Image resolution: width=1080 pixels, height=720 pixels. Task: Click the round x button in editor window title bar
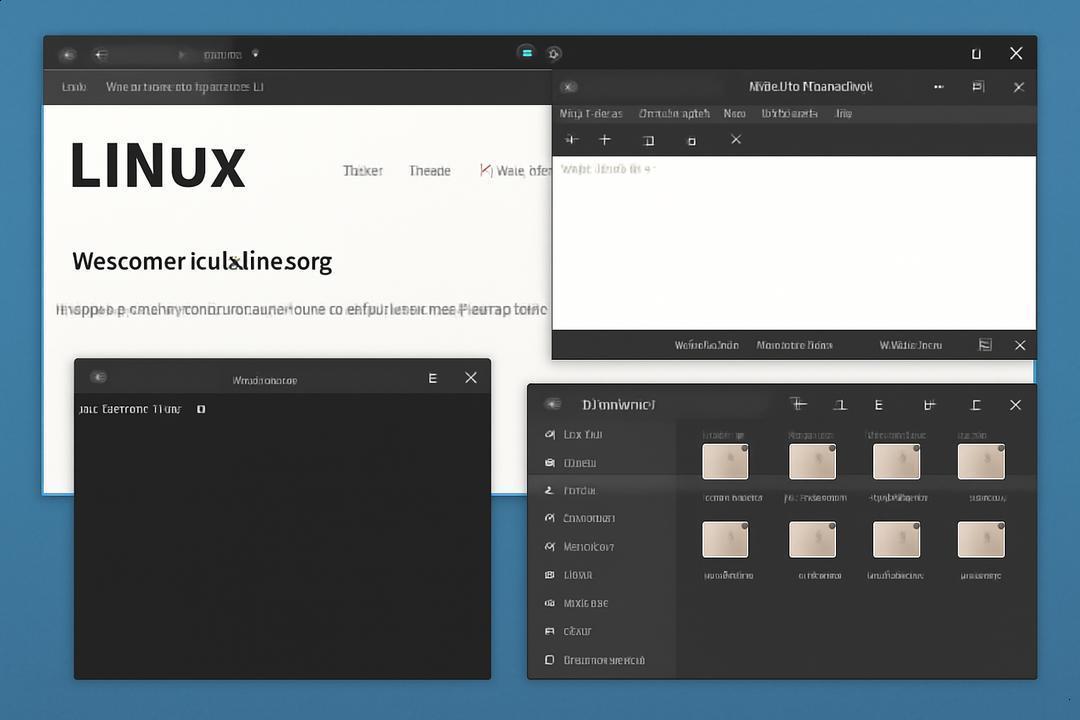coord(568,87)
